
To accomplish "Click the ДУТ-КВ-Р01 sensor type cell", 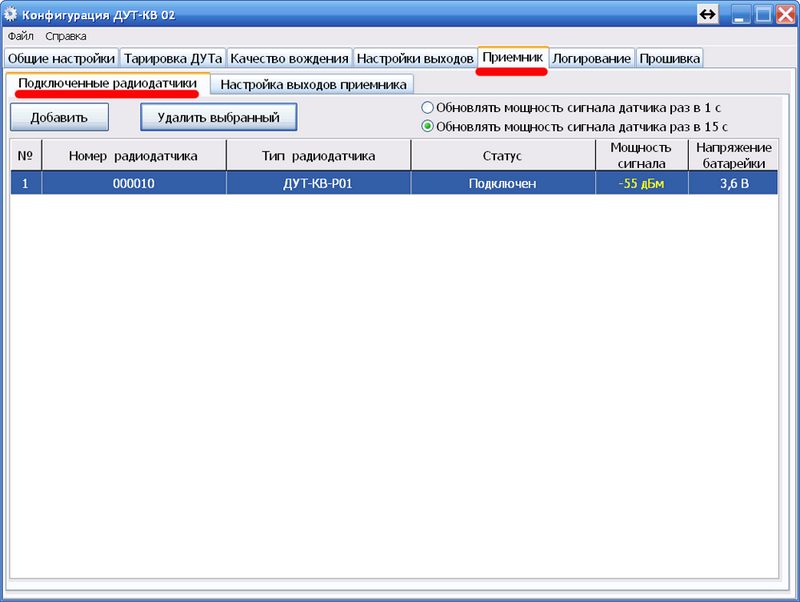I will (318, 183).
